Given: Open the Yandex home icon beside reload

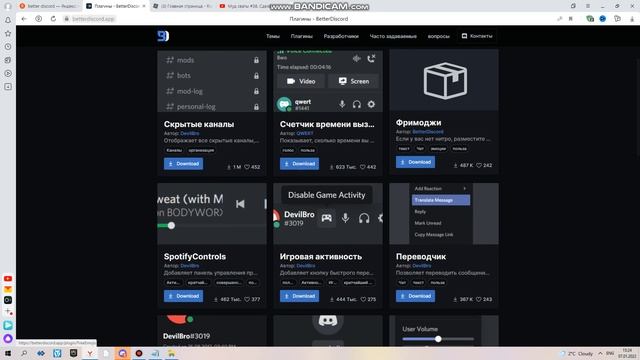Looking at the screenshot, I should pyautogui.click(x=38, y=19).
